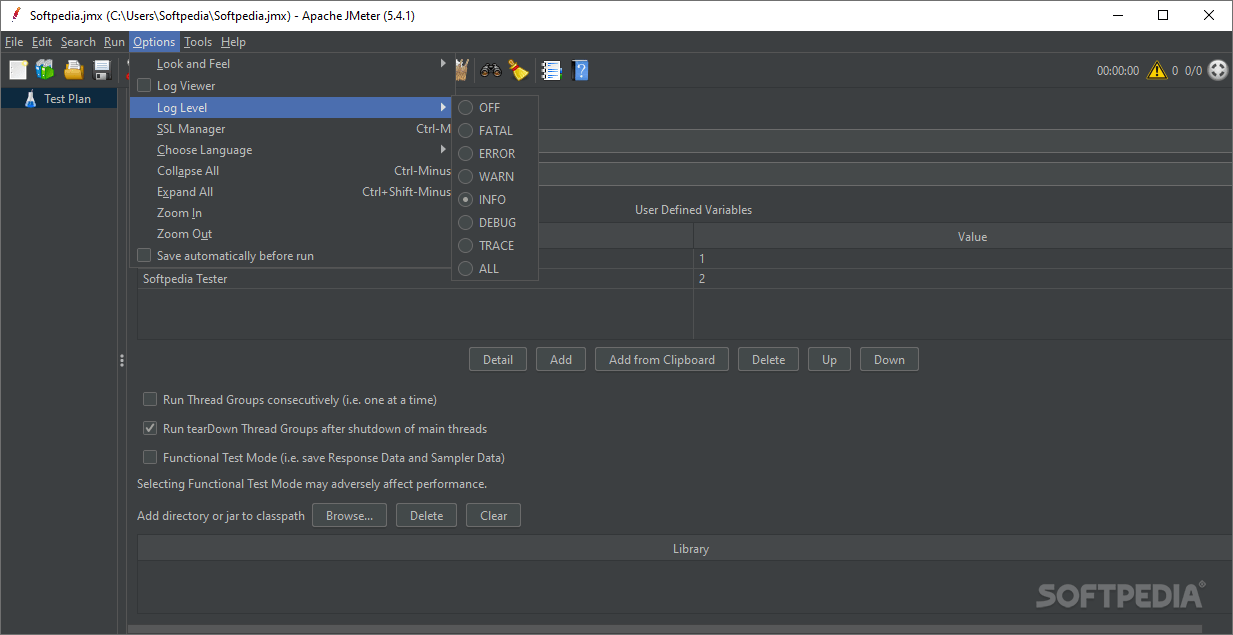Viewport: 1233px width, 635px height.
Task: Move variable Up button
Action: [x=829, y=360]
